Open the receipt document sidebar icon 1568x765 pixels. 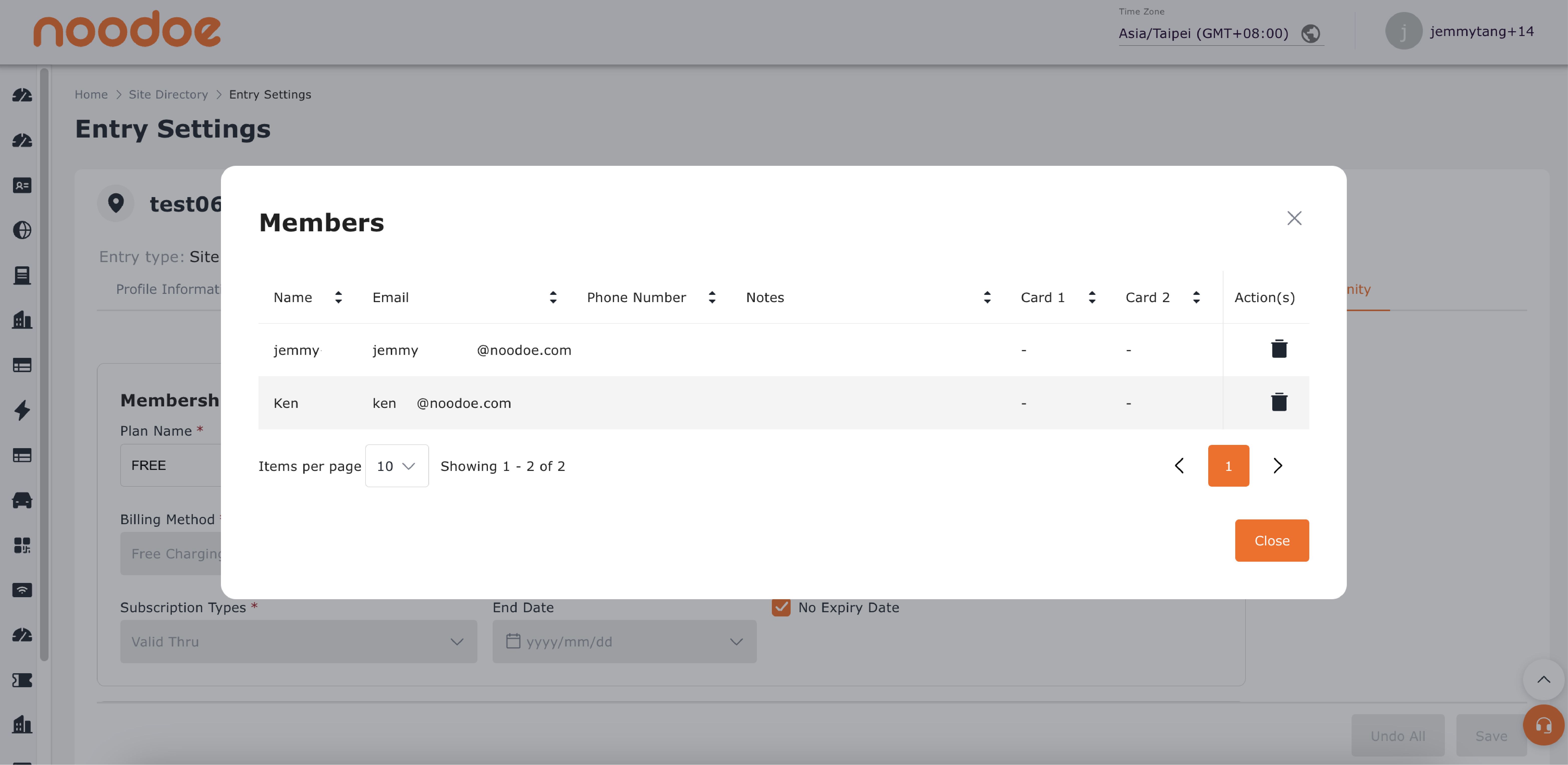(22, 276)
